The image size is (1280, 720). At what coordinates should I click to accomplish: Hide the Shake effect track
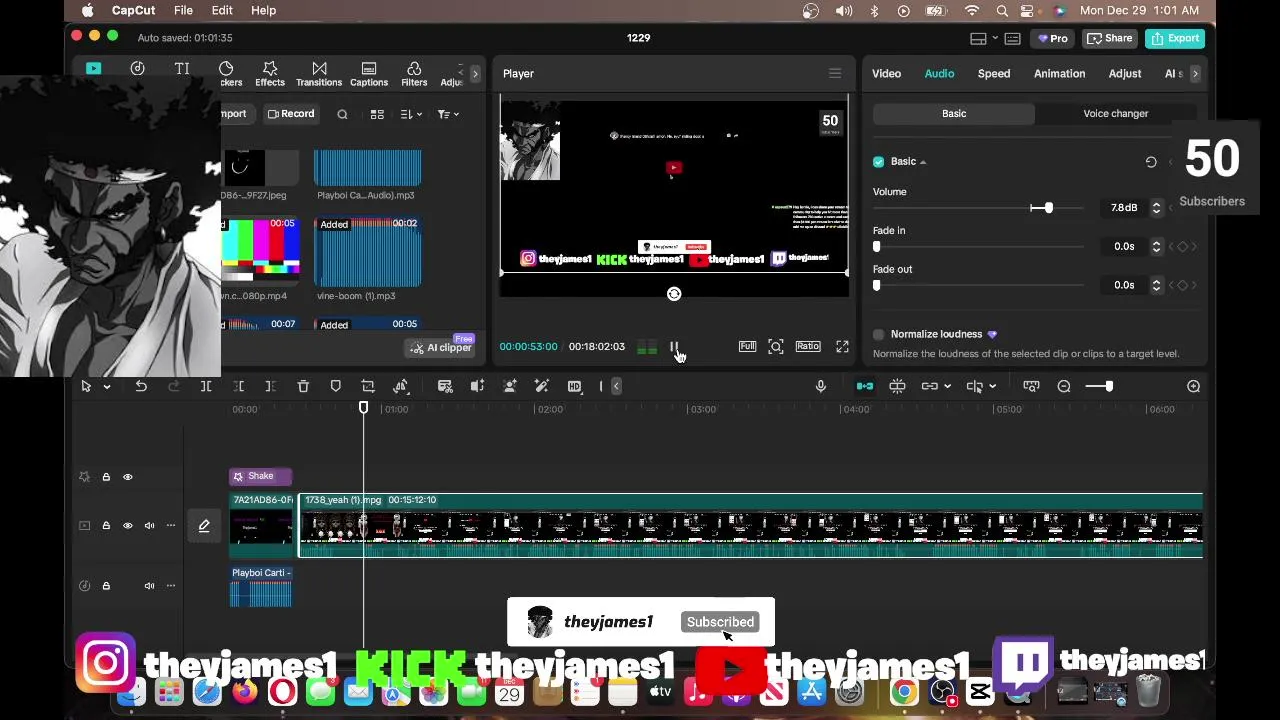coord(128,477)
